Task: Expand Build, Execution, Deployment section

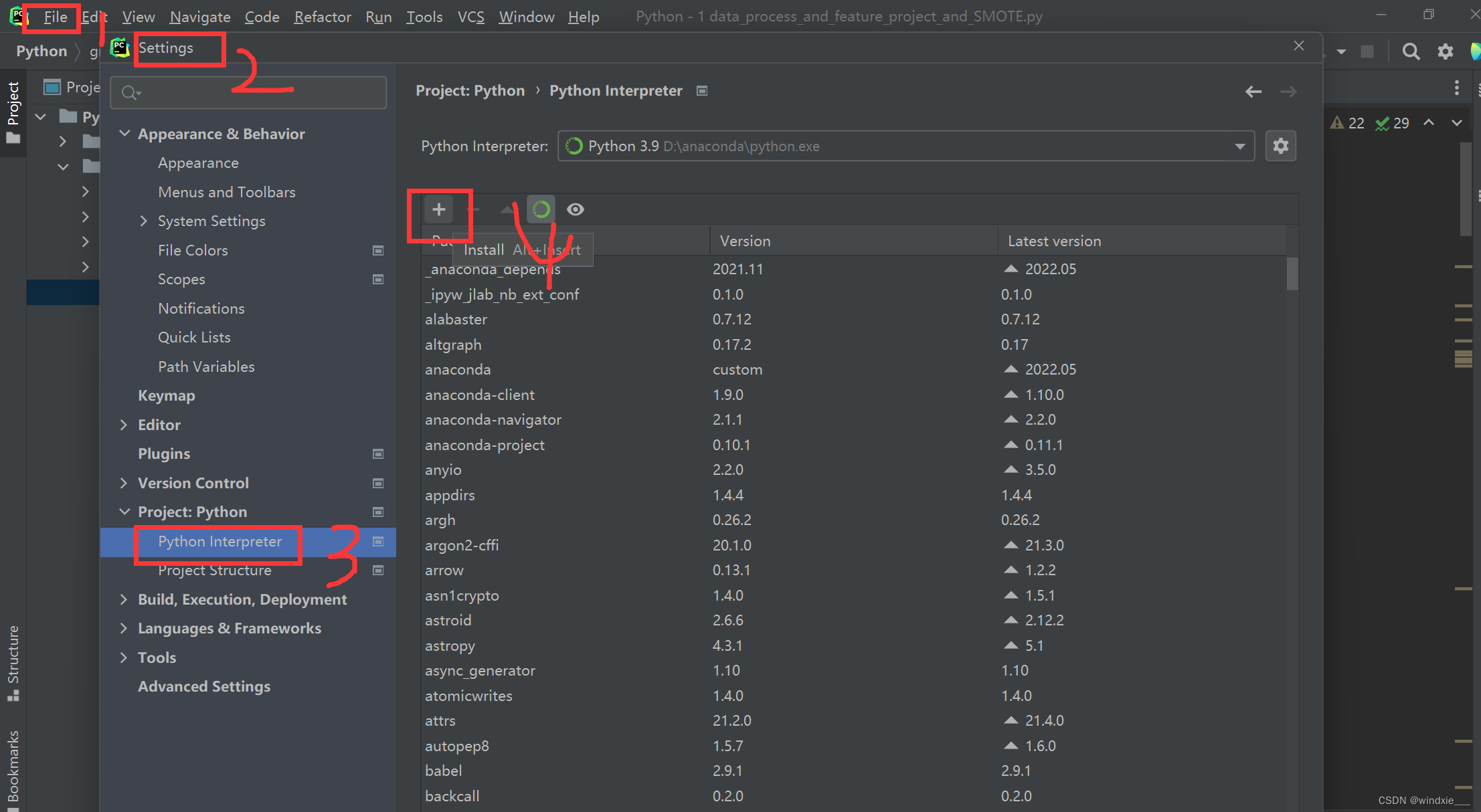Action: pos(124,599)
